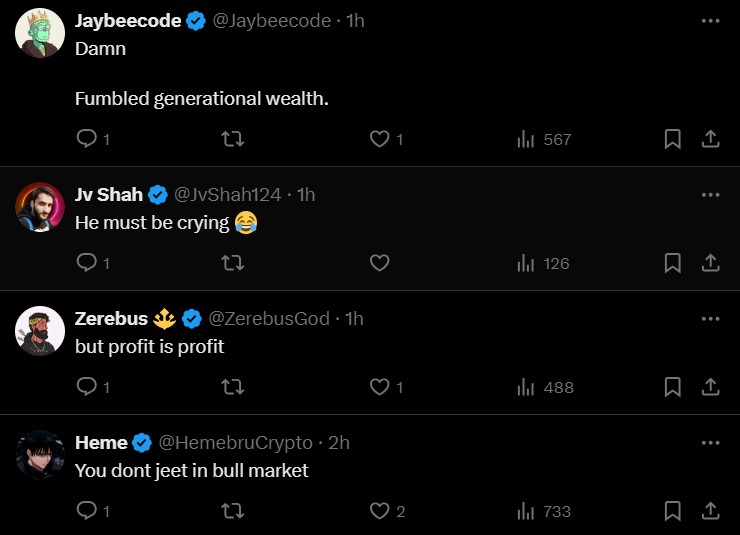Like Jv Shah's 'He must be crying' tweet
Image resolution: width=740 pixels, height=535 pixels.
(379, 263)
